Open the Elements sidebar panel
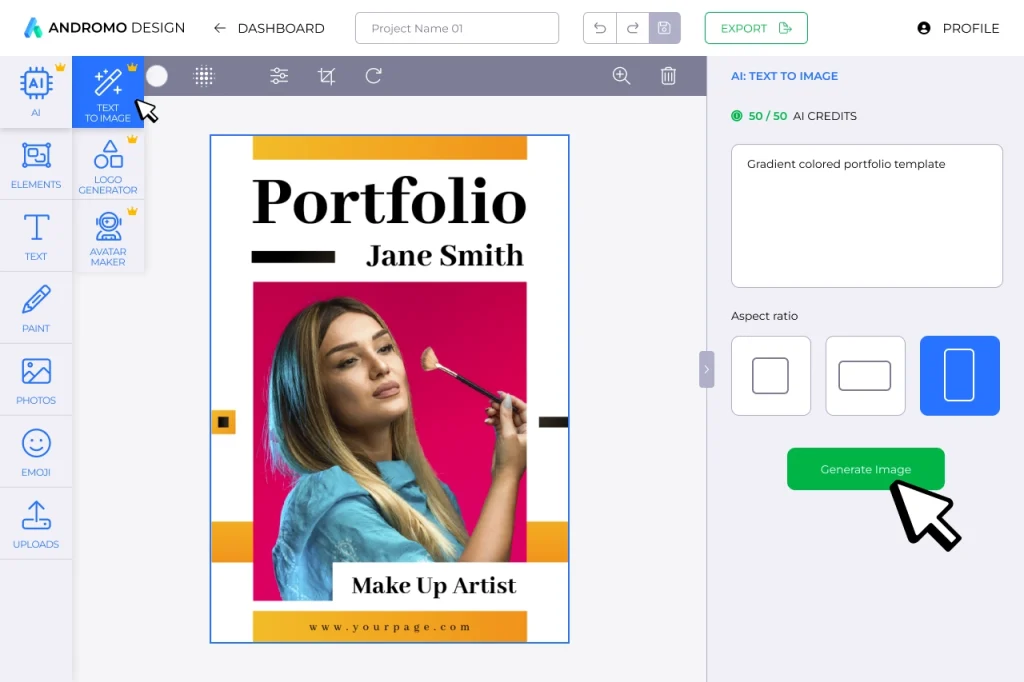 [x=36, y=164]
